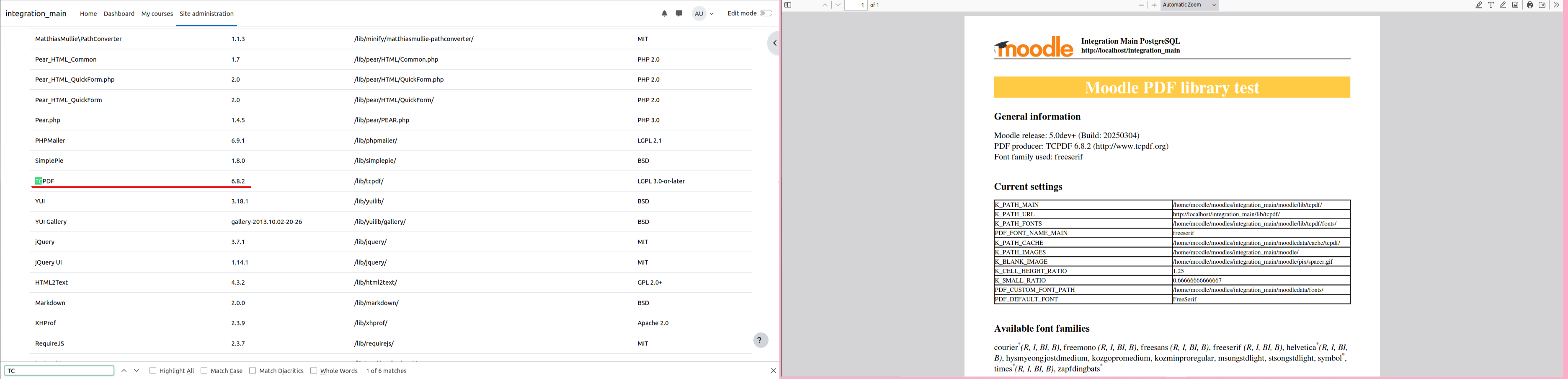Click the Apache 2.0 license cell

pos(653,323)
